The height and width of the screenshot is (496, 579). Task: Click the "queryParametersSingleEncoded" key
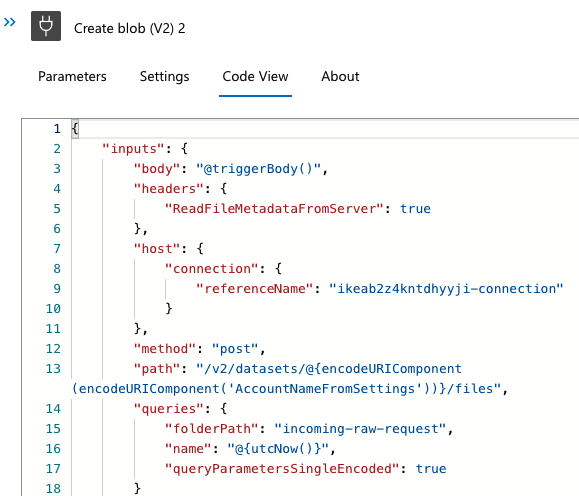pyautogui.click(x=282, y=468)
